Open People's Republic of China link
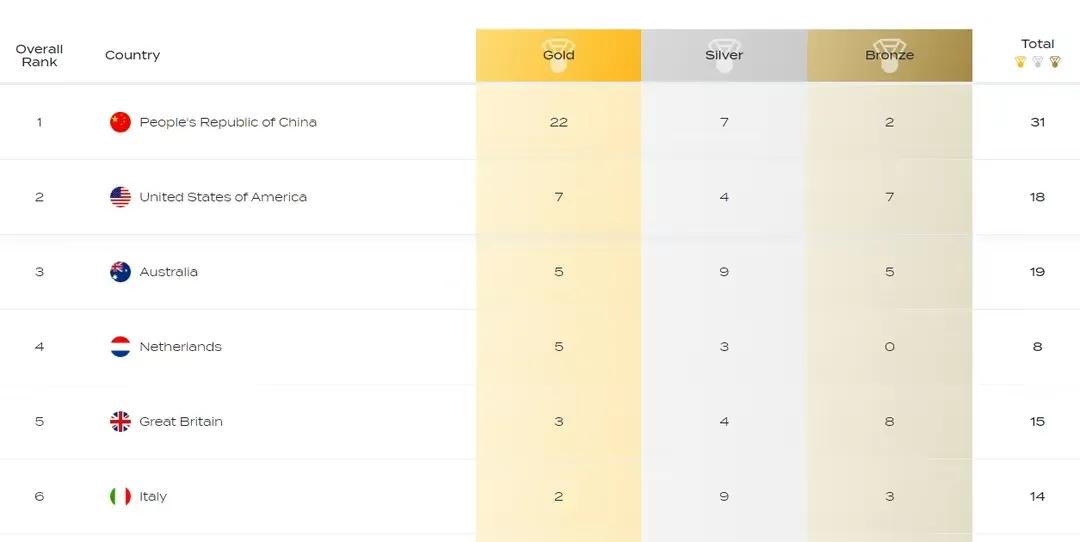Image resolution: width=1080 pixels, height=542 pixels. pos(228,122)
